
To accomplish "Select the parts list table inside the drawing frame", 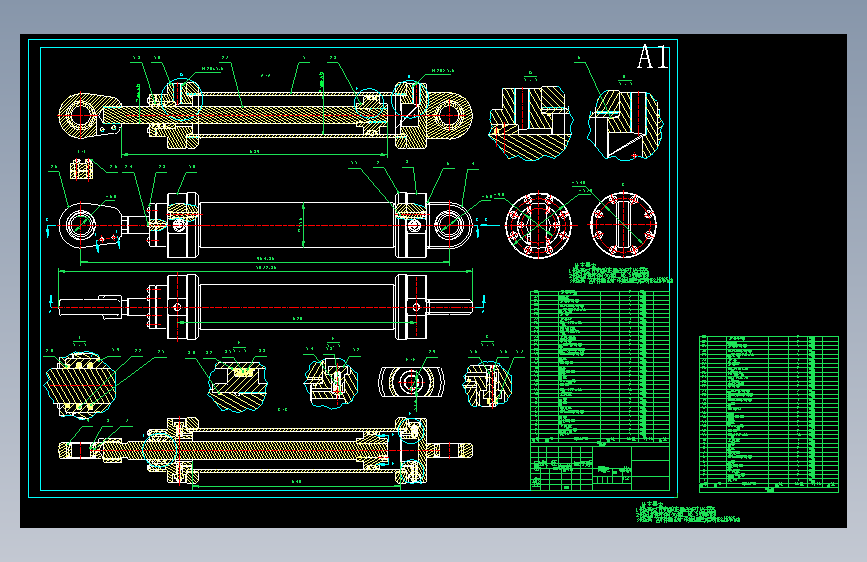I will pyautogui.click(x=600, y=366).
